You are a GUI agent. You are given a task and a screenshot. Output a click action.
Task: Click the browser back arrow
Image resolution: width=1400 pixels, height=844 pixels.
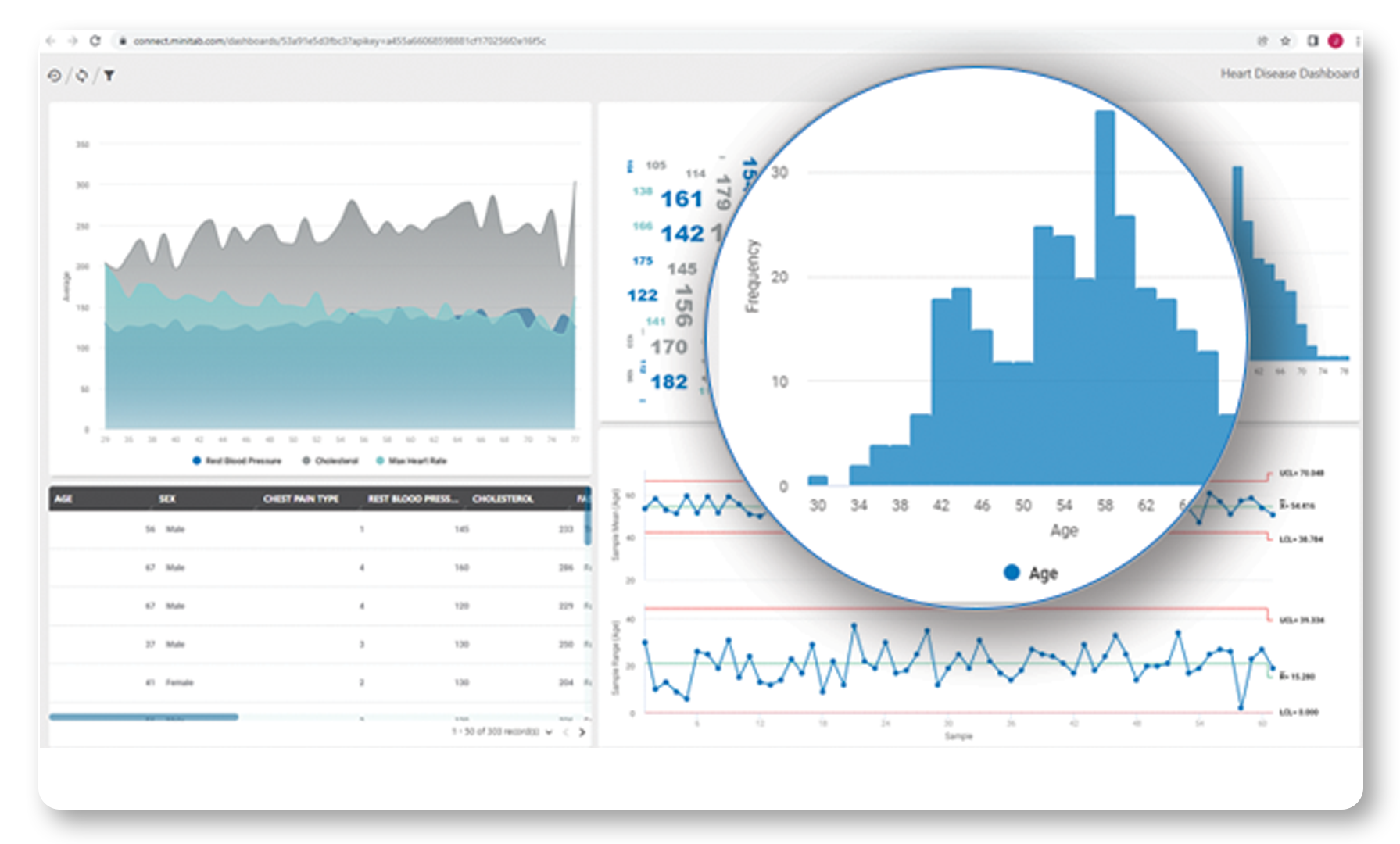51,41
